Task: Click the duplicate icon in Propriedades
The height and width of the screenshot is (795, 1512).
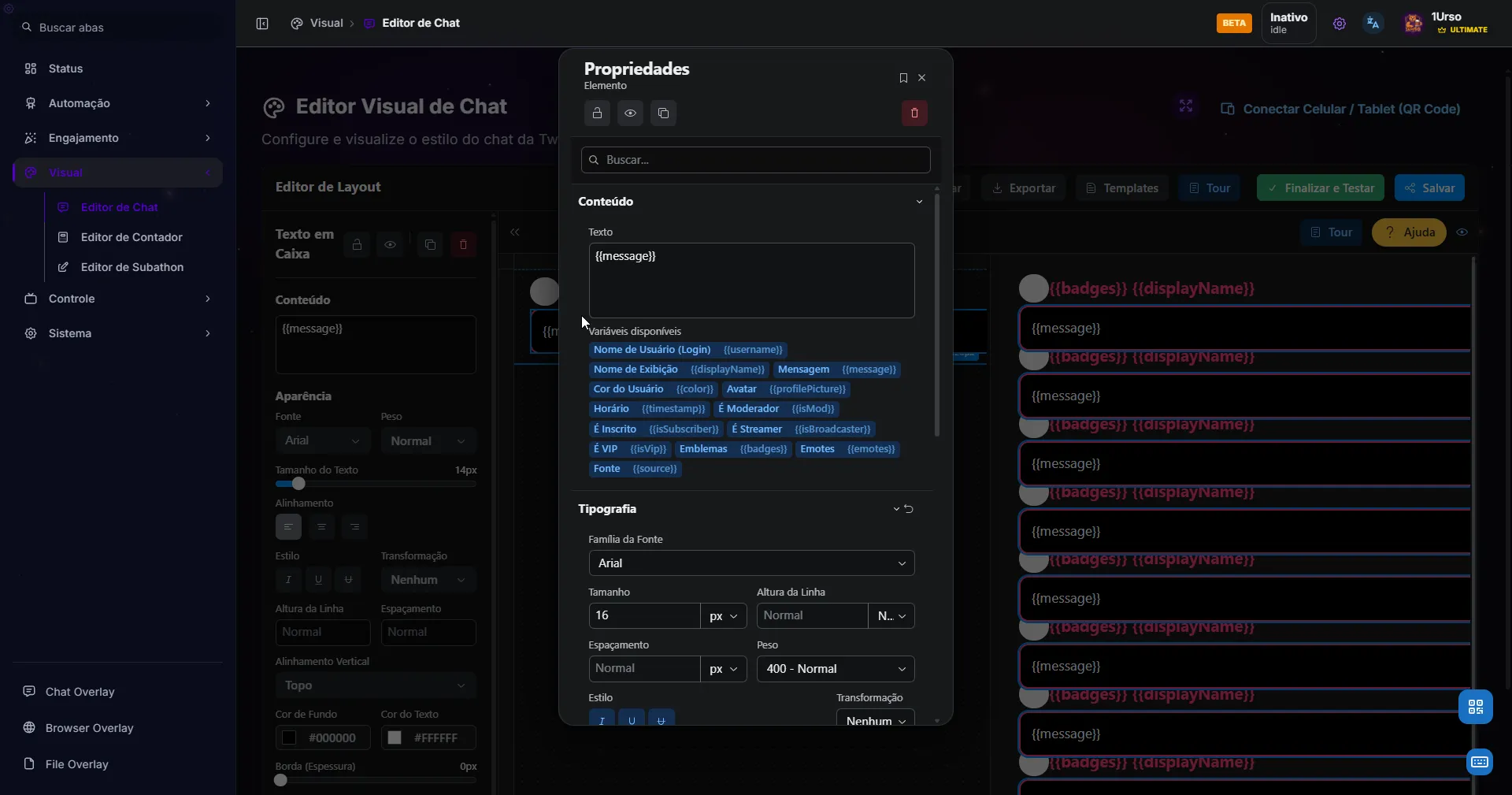Action: 663,113
